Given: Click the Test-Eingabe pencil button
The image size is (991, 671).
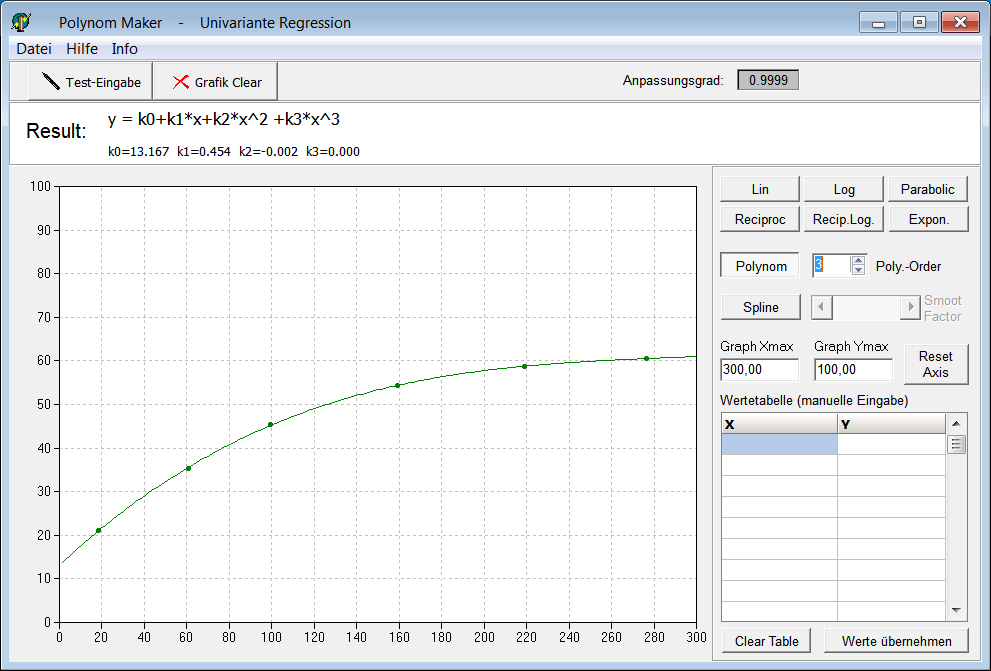Looking at the screenshot, I should (x=91, y=82).
